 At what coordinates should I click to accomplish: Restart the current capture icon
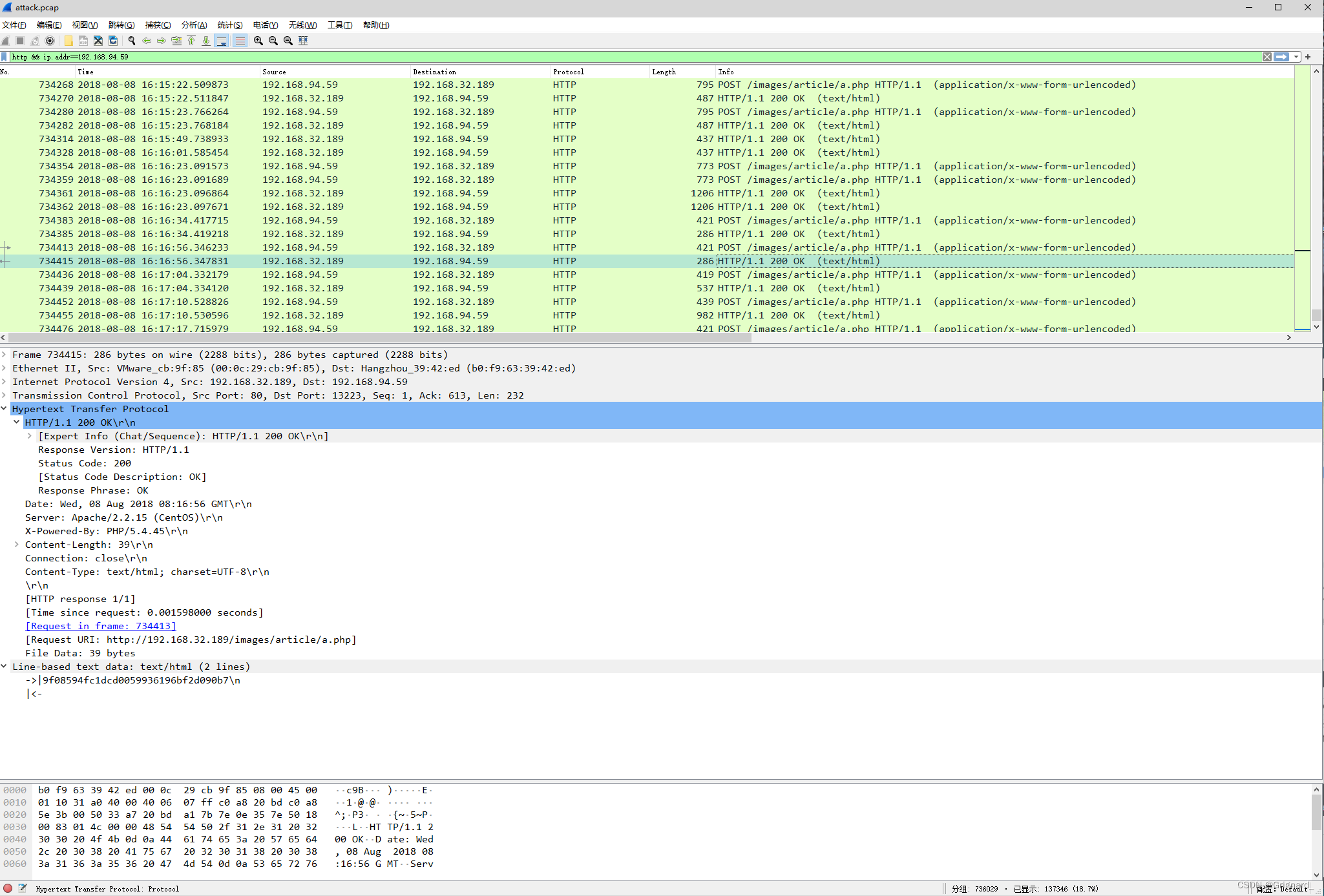(x=35, y=41)
